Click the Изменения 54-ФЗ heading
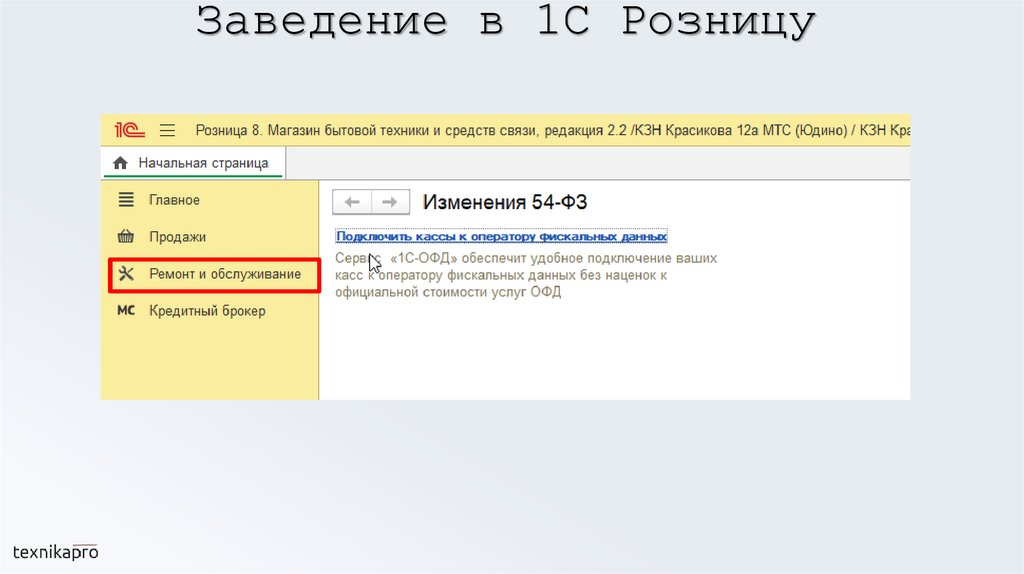The image size is (1024, 574). click(505, 202)
